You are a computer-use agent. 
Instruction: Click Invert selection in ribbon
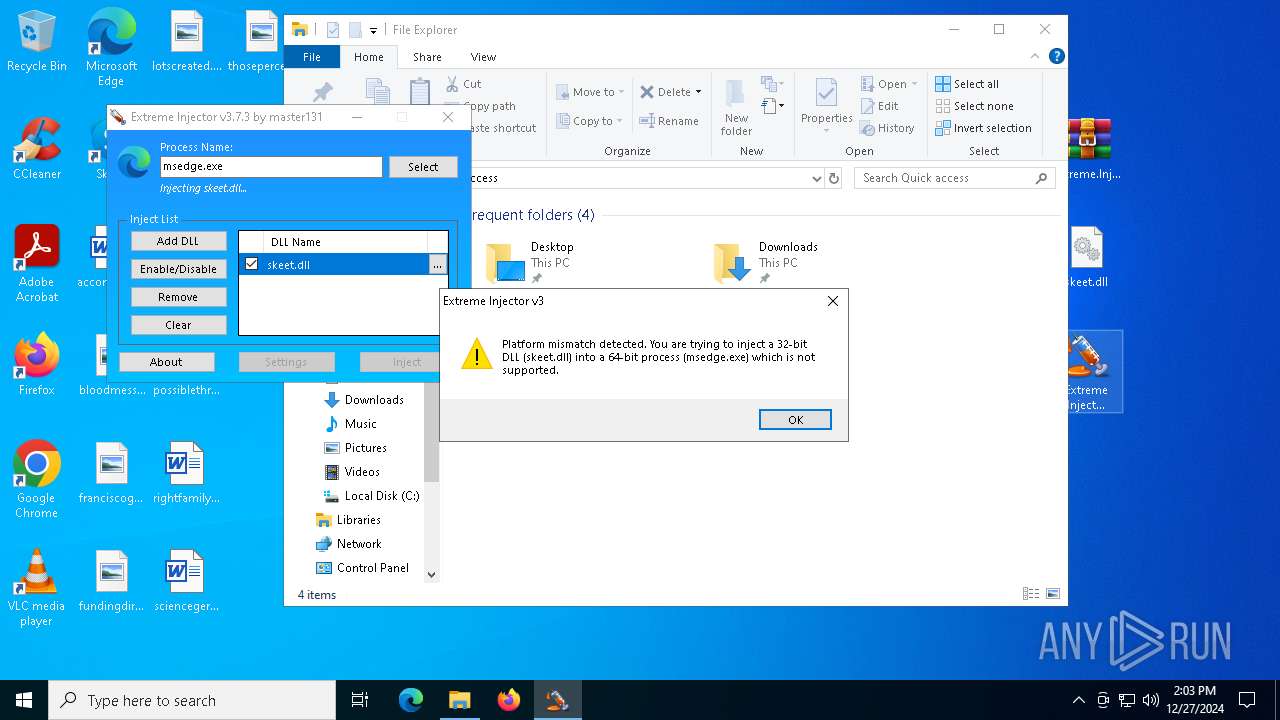[x=984, y=128]
